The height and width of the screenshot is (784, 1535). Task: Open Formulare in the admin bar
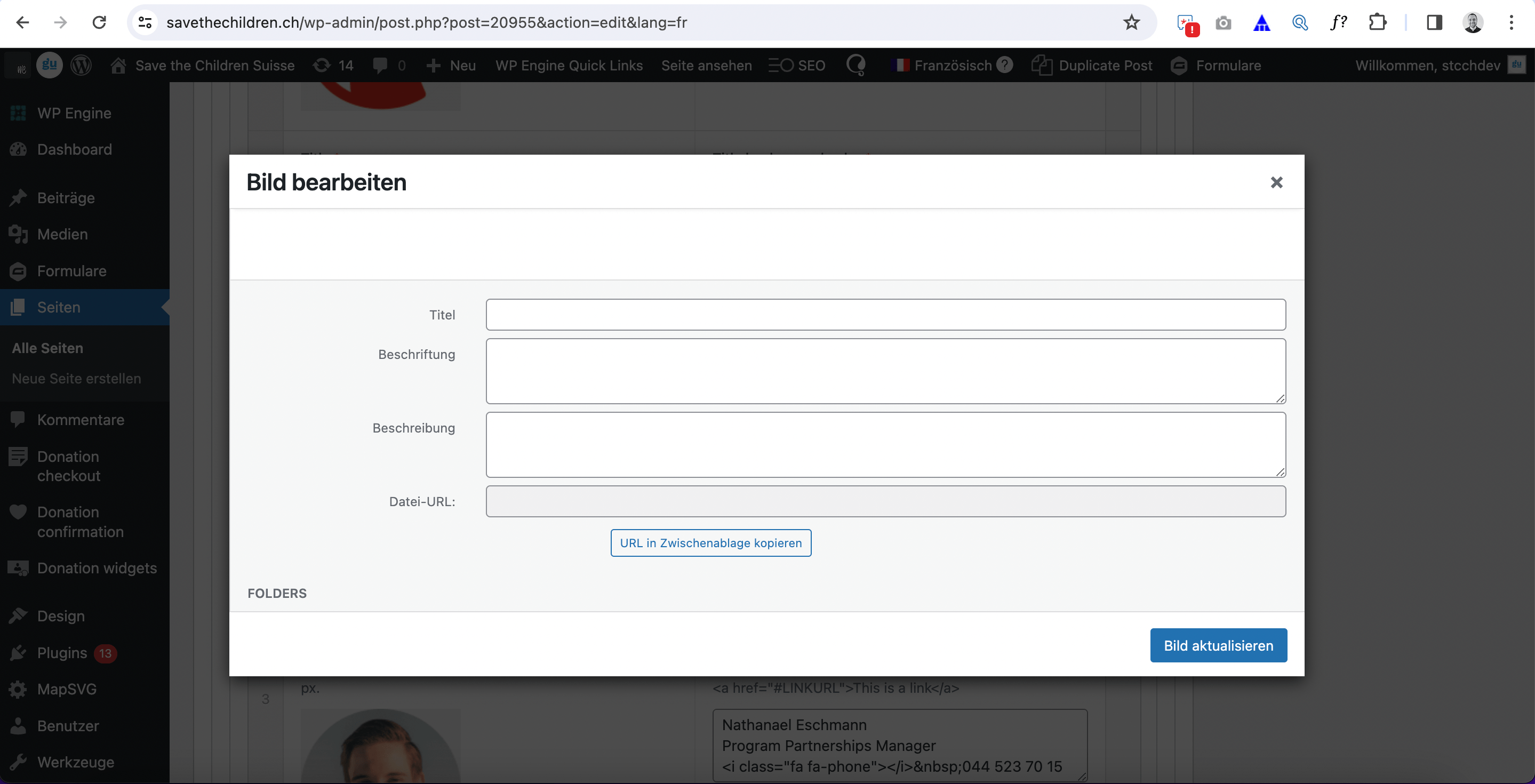point(1216,66)
